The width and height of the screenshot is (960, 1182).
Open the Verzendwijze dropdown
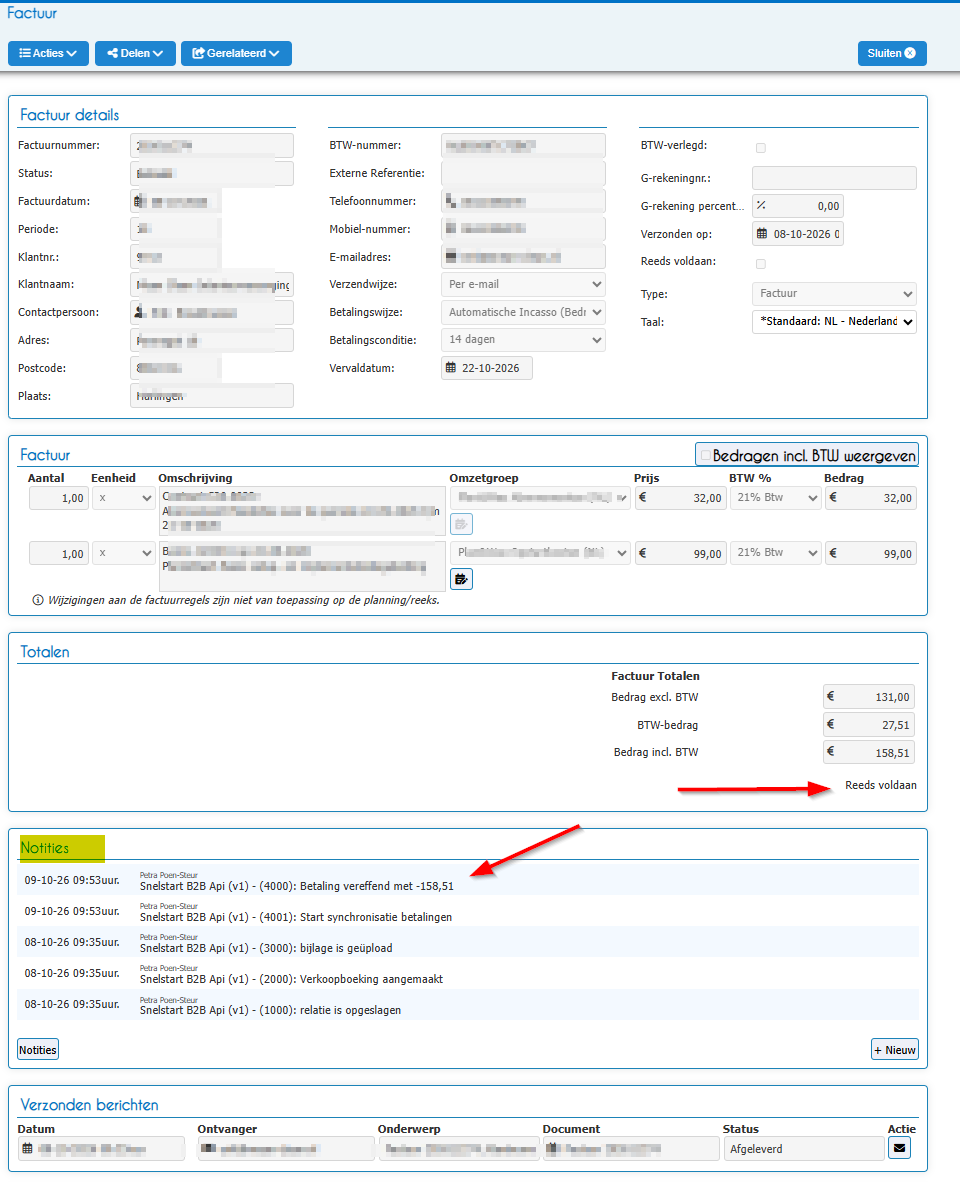pos(523,284)
